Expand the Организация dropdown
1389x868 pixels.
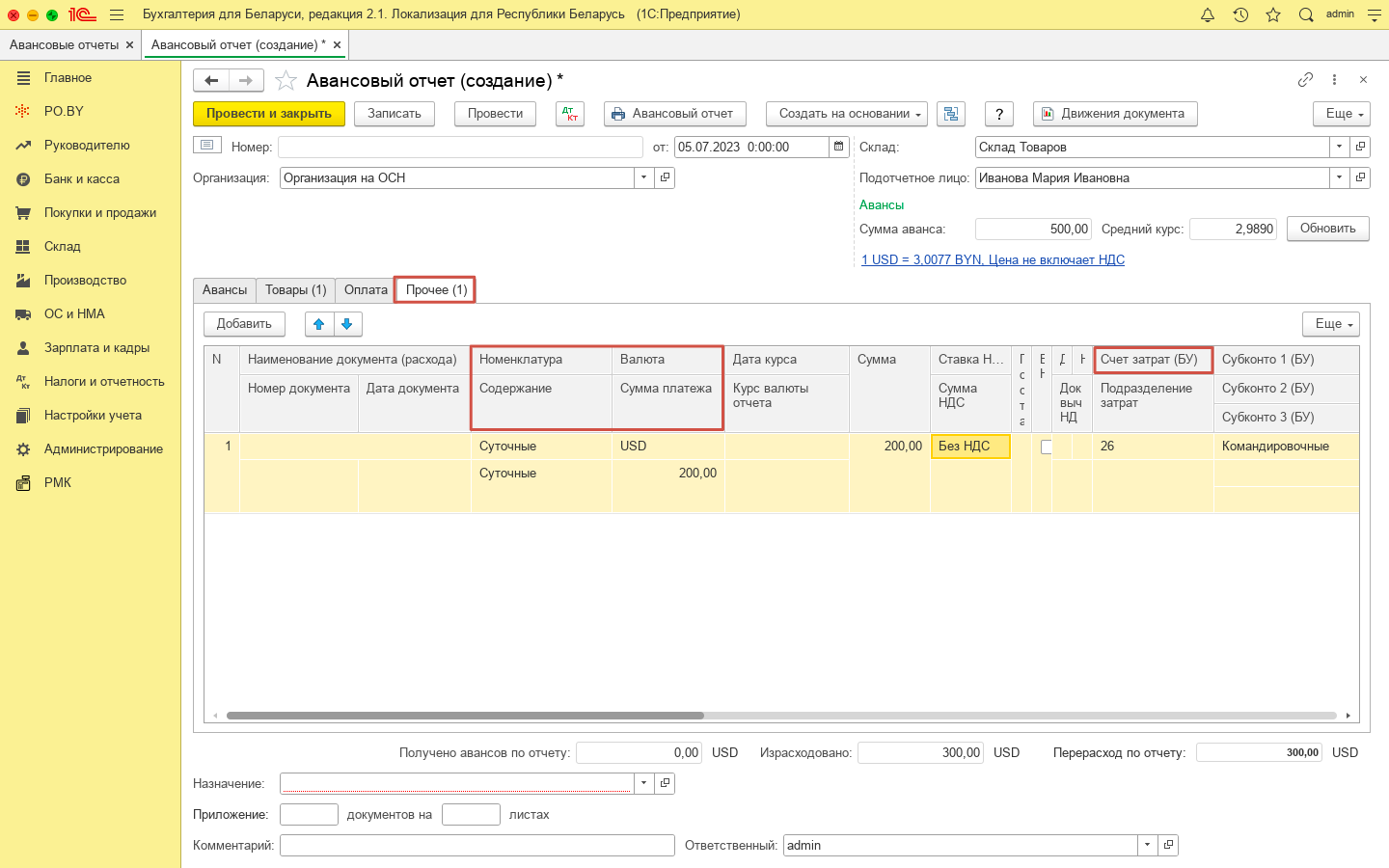pyautogui.click(x=643, y=177)
